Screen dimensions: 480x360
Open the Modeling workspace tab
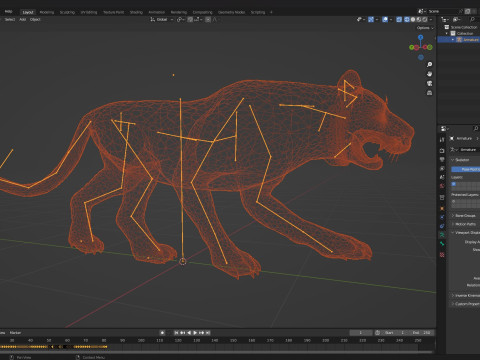coord(47,12)
